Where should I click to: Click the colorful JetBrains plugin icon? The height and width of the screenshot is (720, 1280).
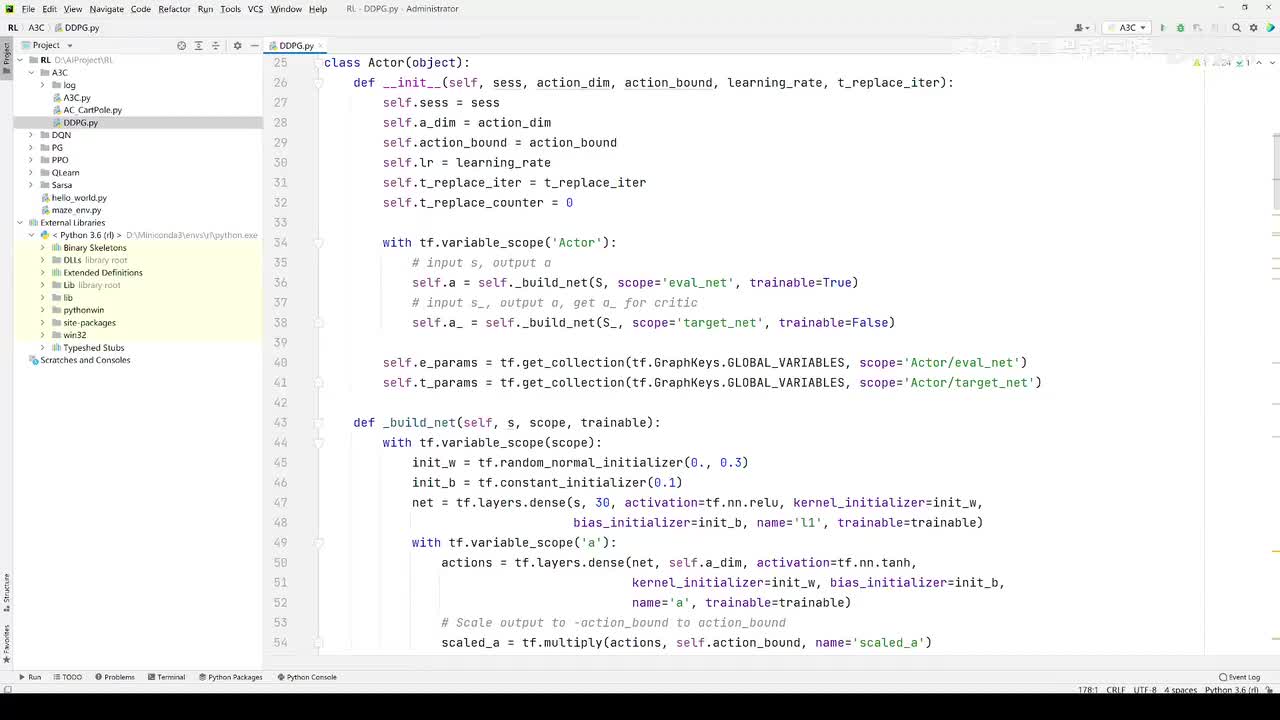pyautogui.click(x=1270, y=28)
